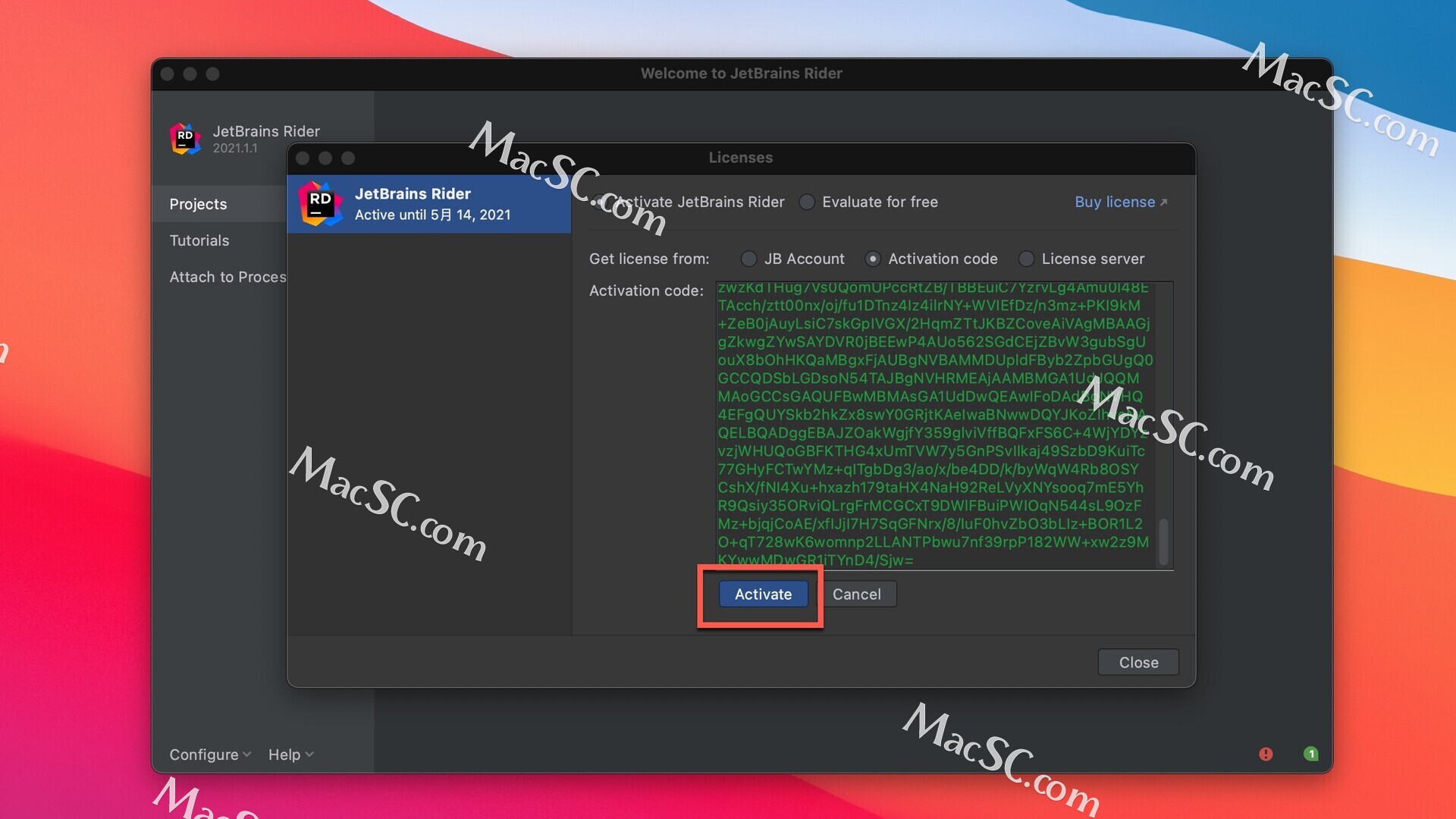Click Licenses dialog minimize dot
Image resolution: width=1456 pixels, height=819 pixels.
pyautogui.click(x=325, y=158)
